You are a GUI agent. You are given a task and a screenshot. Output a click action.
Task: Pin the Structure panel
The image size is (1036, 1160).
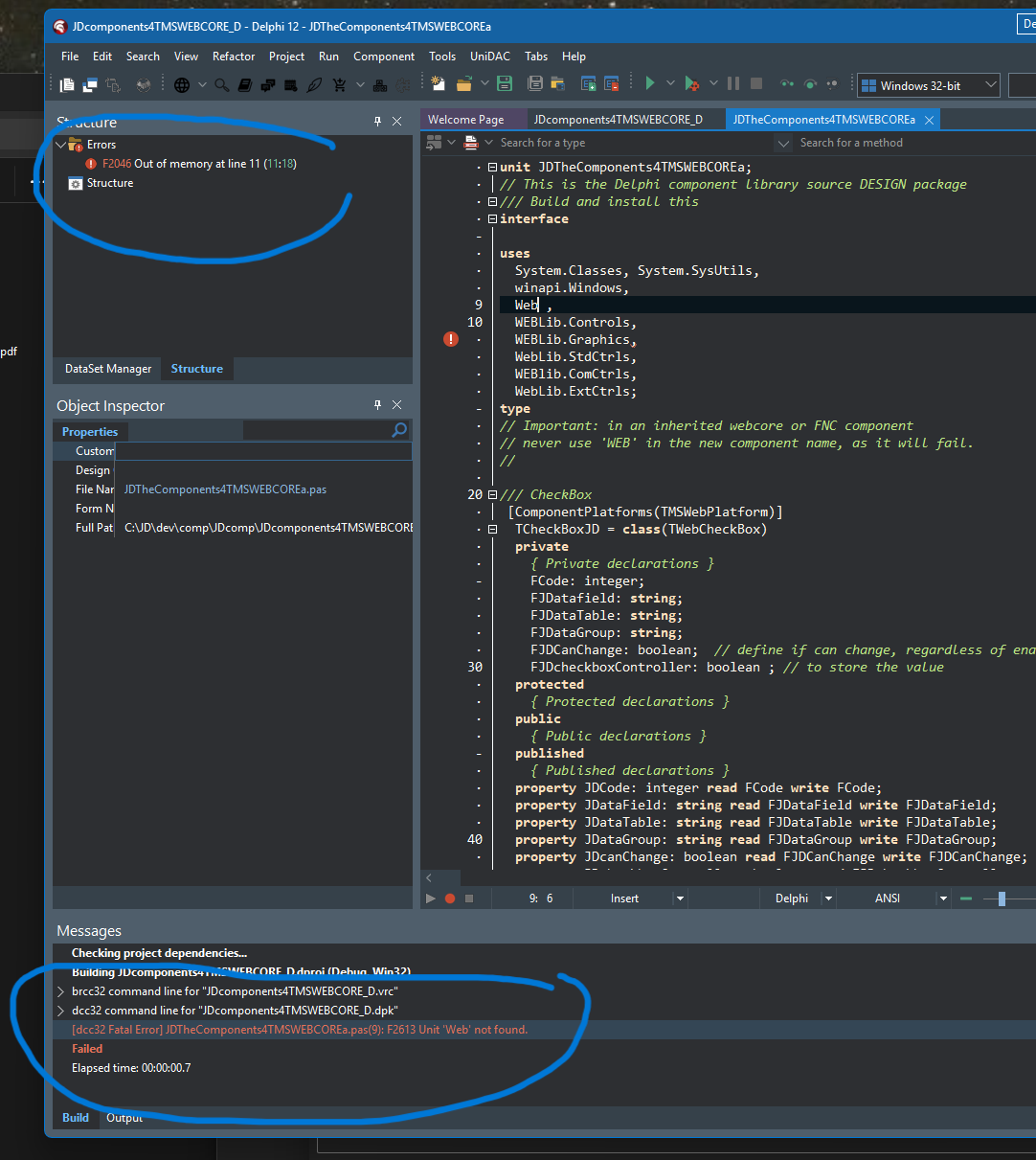(x=377, y=122)
